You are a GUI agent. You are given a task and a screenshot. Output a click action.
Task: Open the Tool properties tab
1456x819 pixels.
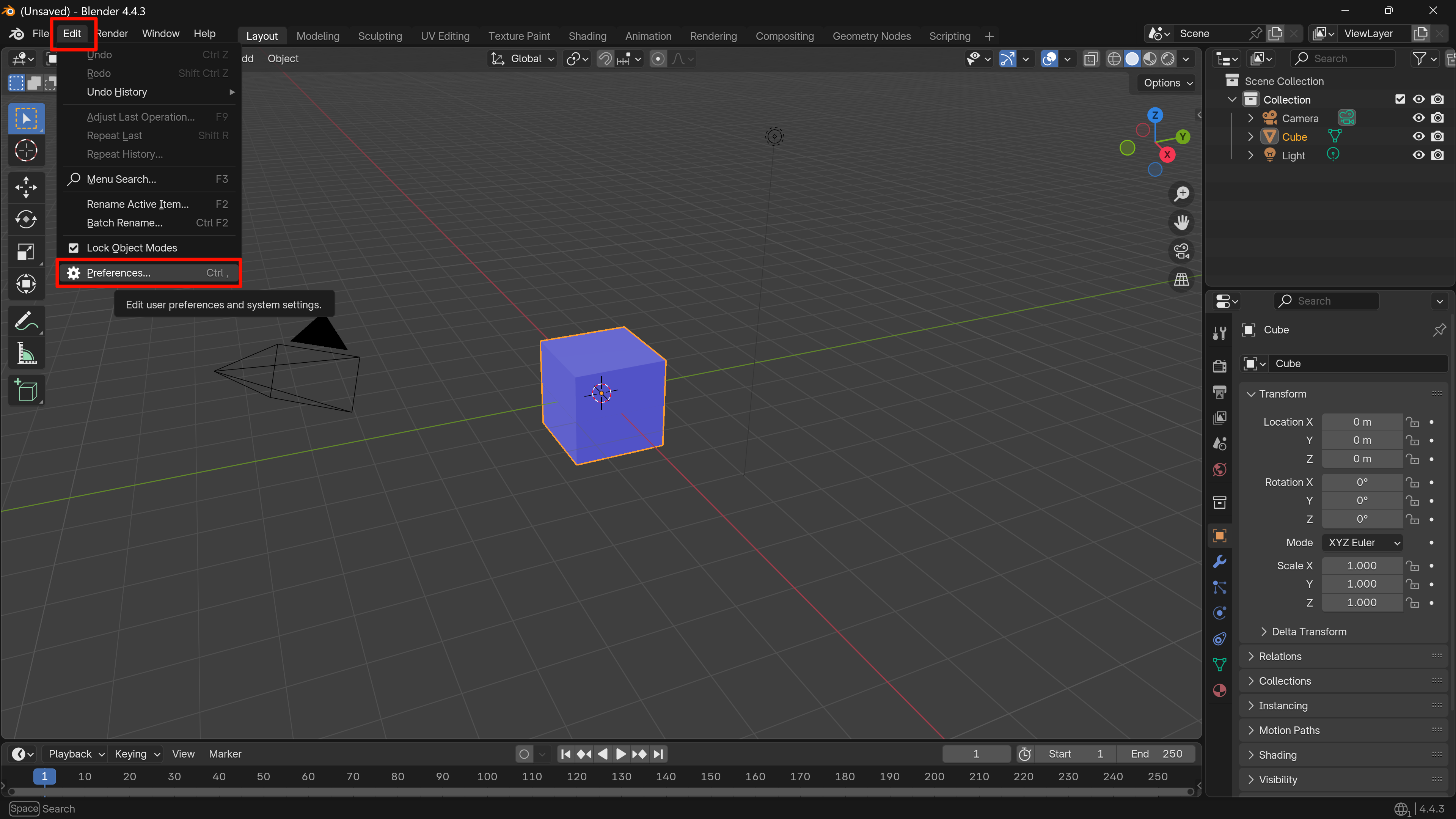[1220, 333]
